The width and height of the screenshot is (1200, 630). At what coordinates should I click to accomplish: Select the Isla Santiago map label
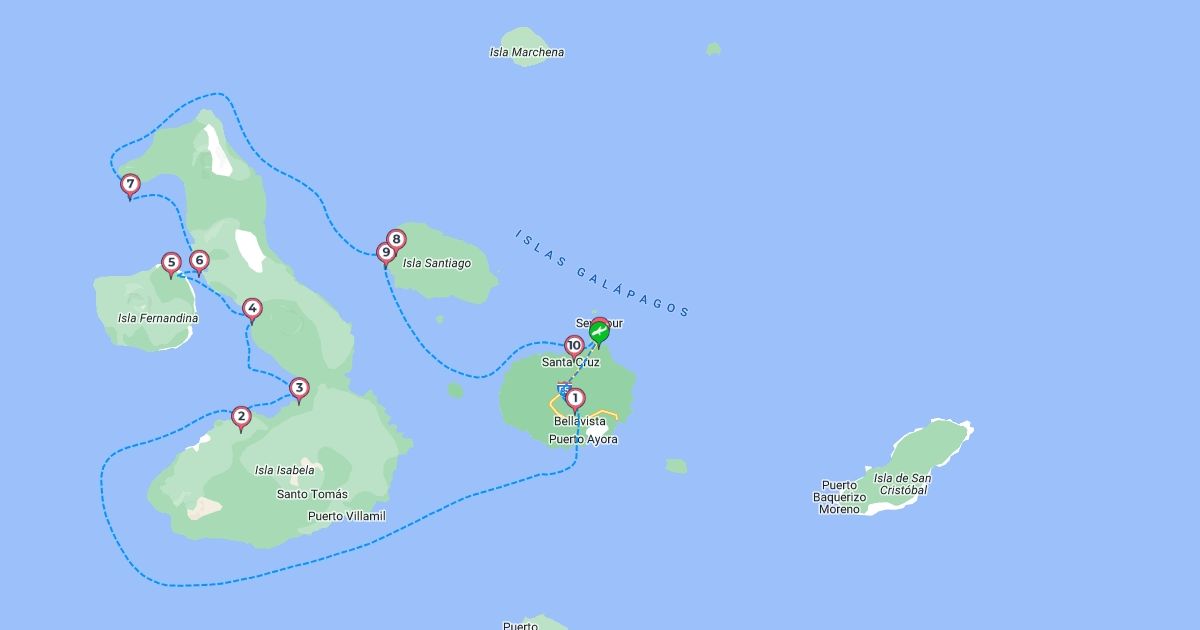[x=437, y=263]
